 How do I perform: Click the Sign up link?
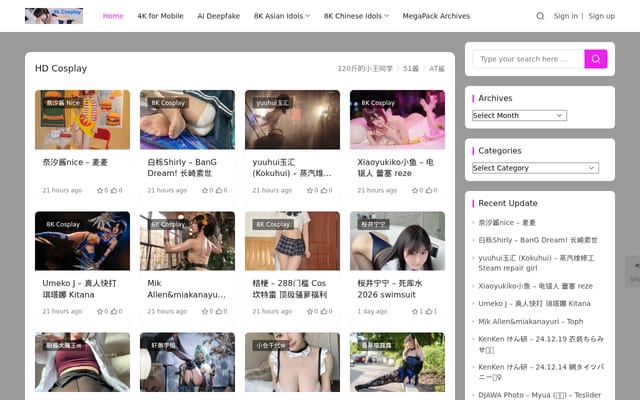601,16
